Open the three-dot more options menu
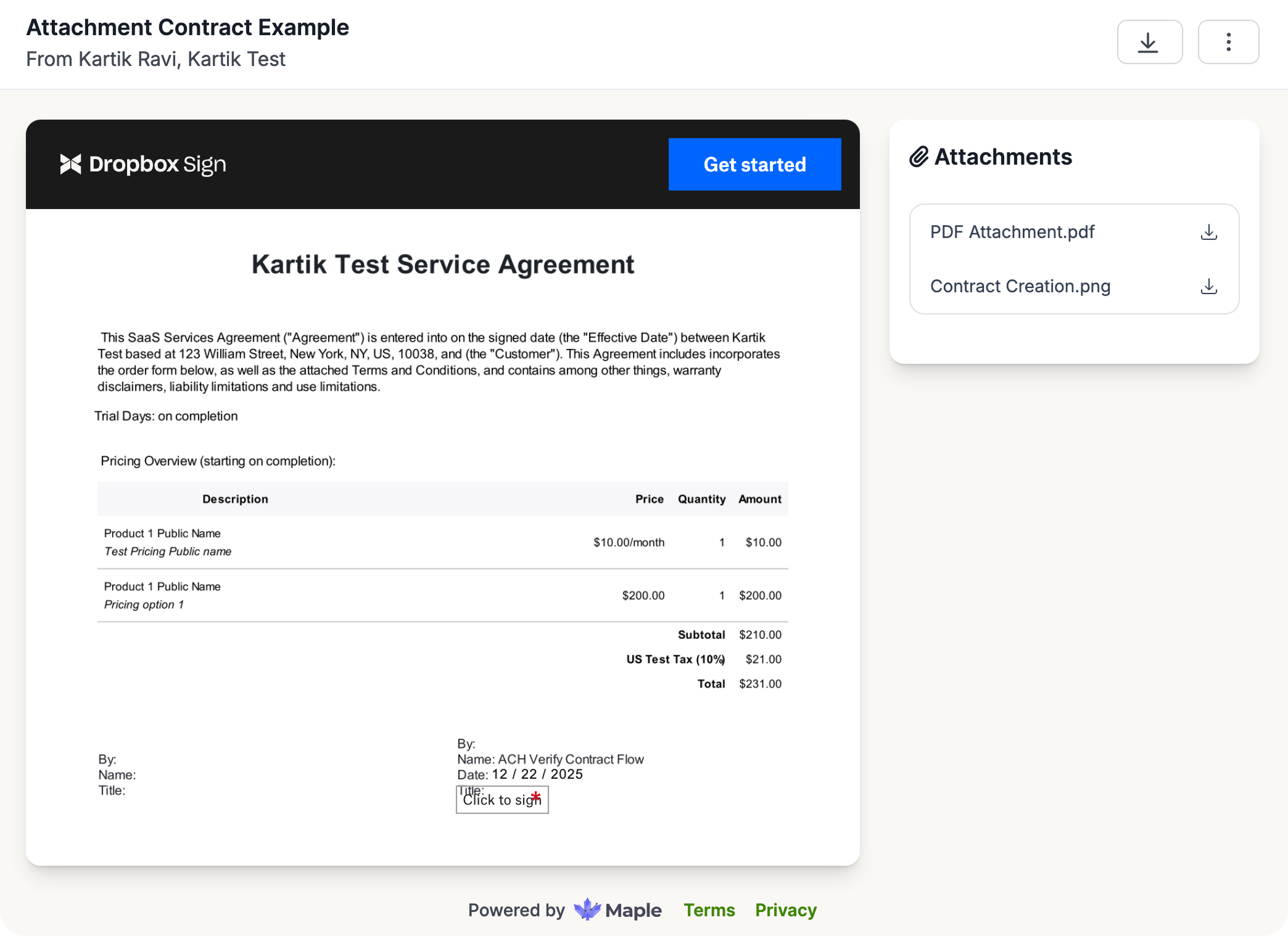This screenshot has width=1288, height=936. tap(1228, 42)
